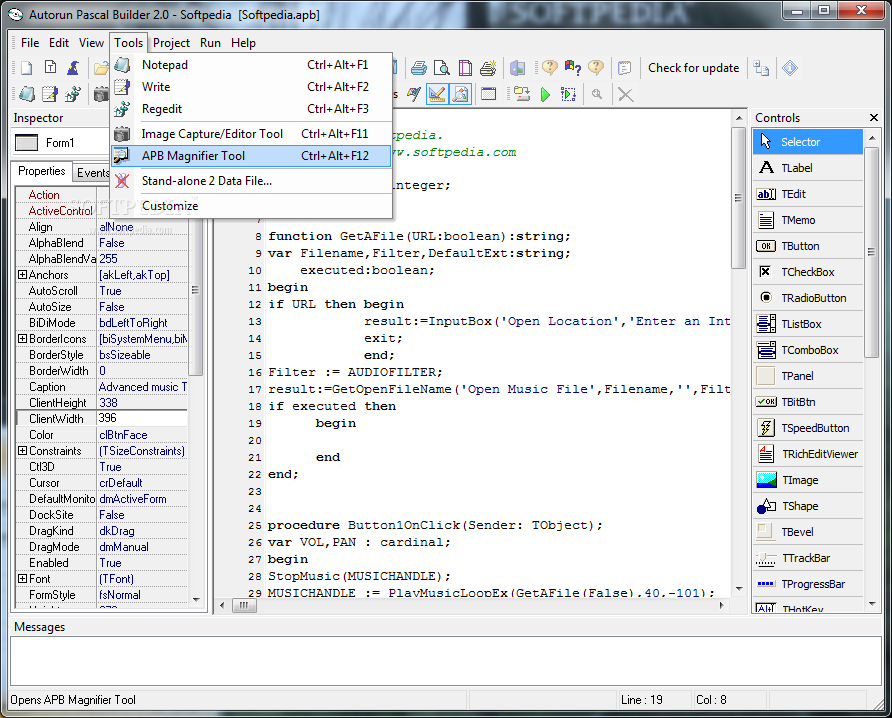Choose Image Capture/Editor Tool menu entry
This screenshot has width=892, height=718.
pos(251,134)
